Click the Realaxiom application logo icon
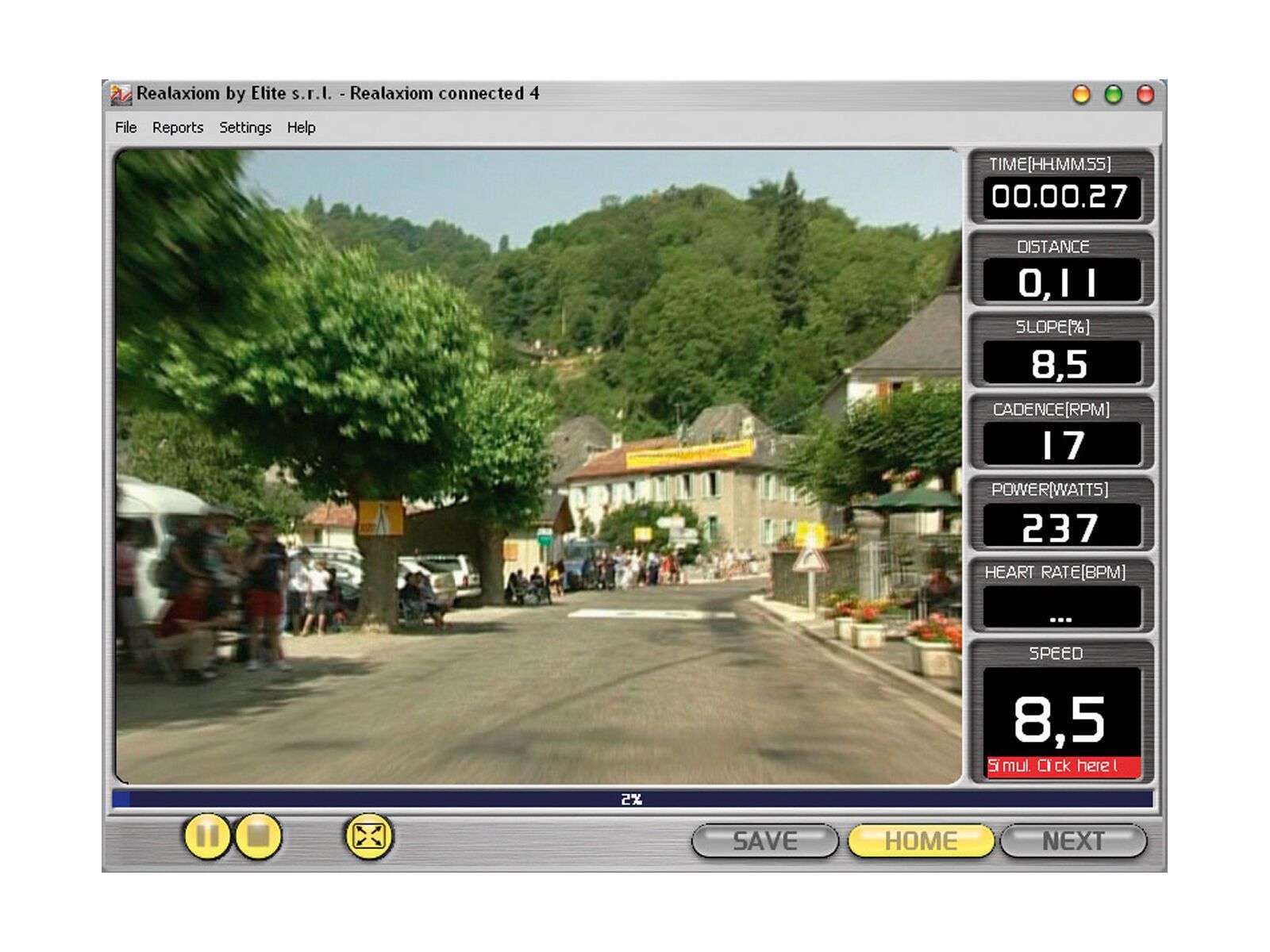 coord(121,93)
